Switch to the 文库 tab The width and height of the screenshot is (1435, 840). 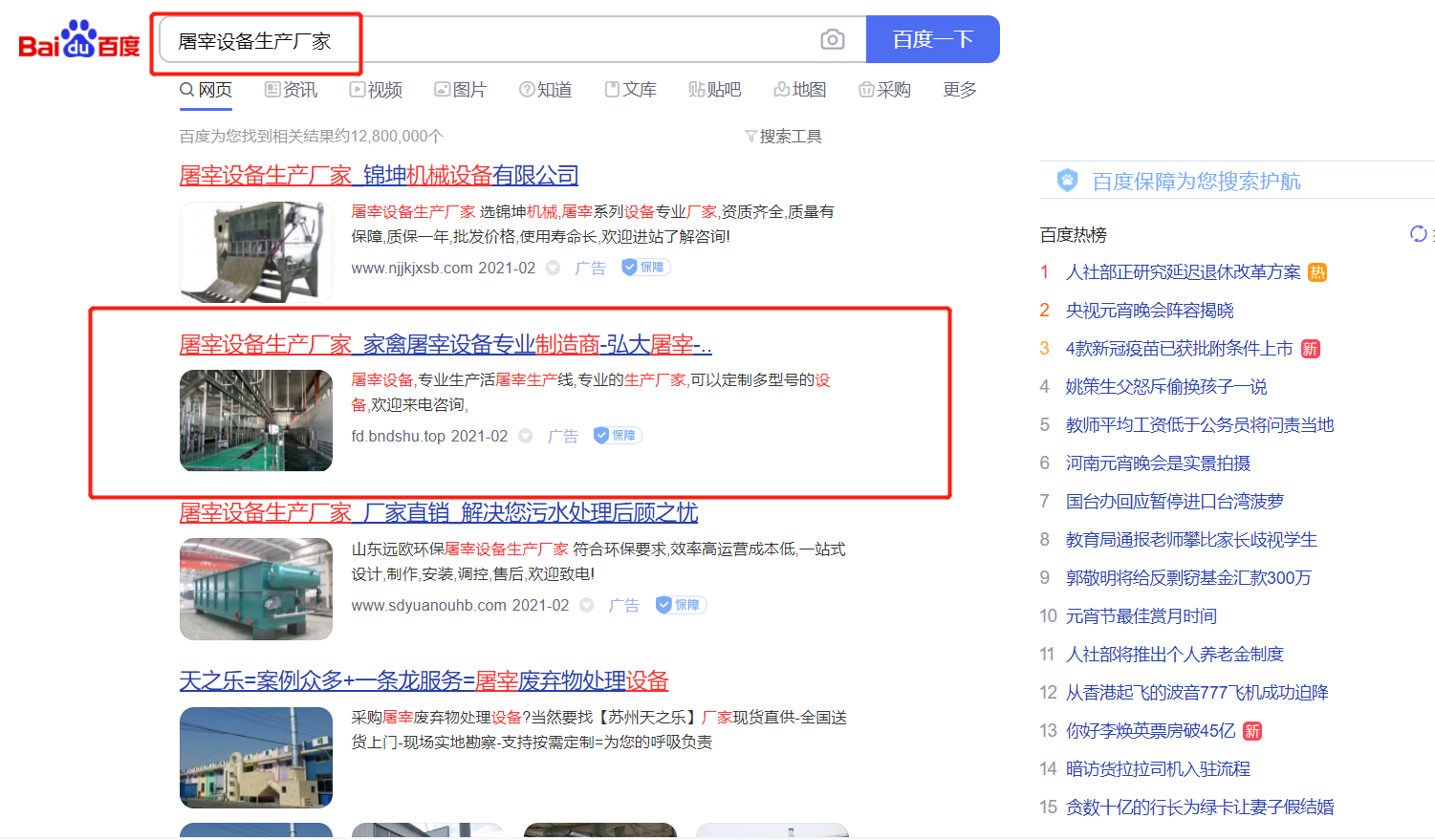[x=630, y=90]
